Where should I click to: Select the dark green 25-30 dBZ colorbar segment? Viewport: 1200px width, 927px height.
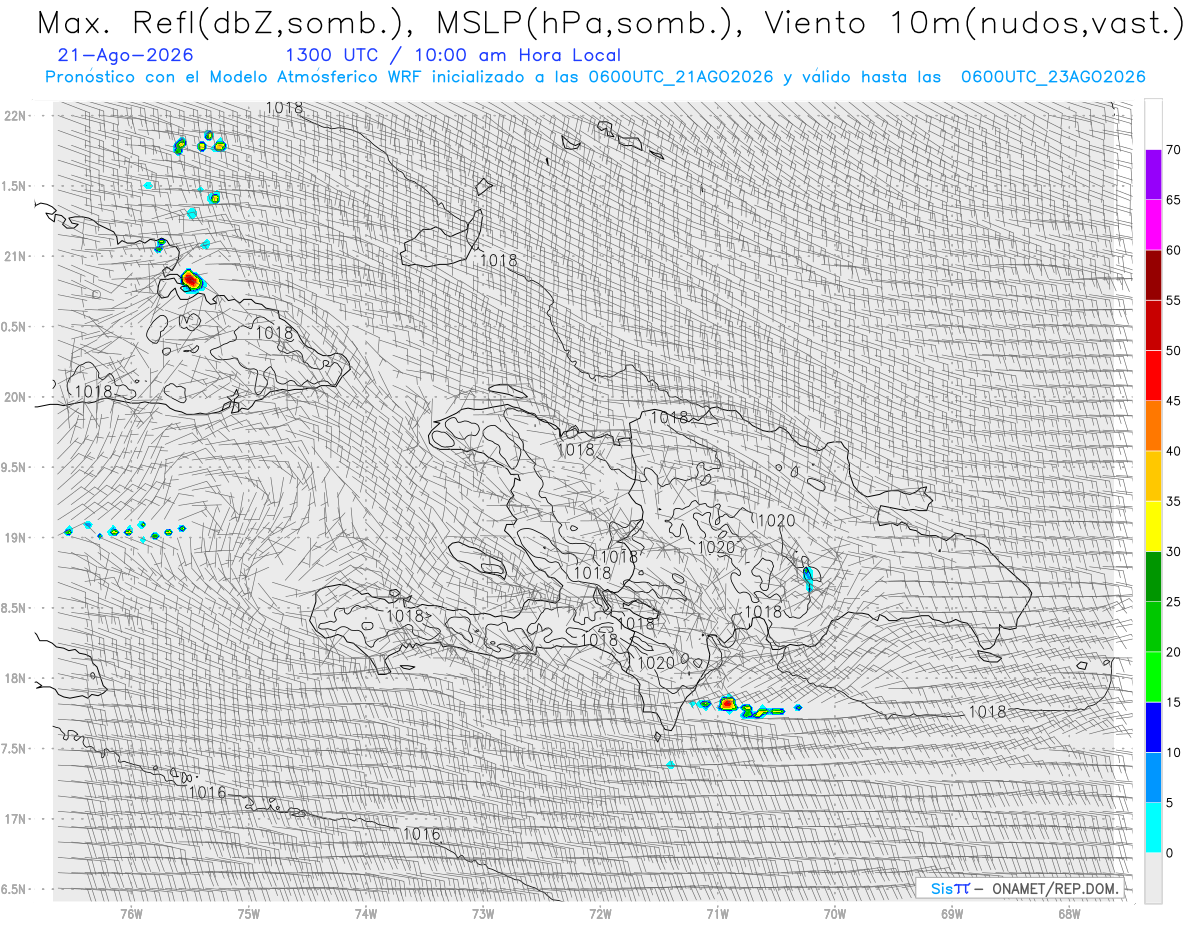coord(1153,577)
